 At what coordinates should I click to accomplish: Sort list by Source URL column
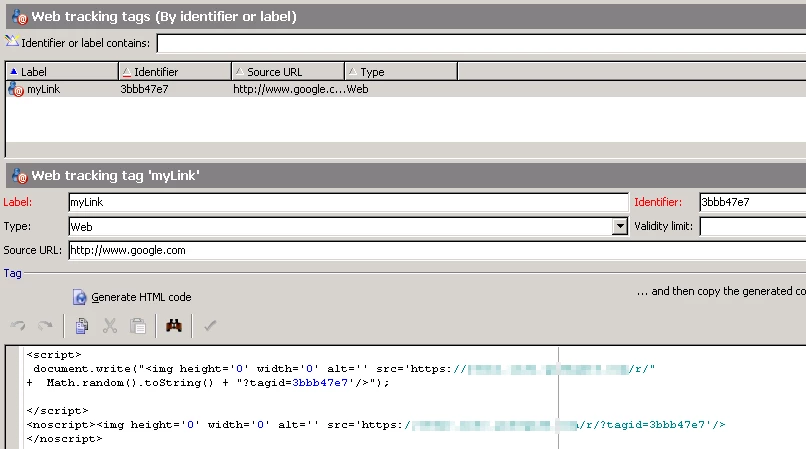point(288,71)
